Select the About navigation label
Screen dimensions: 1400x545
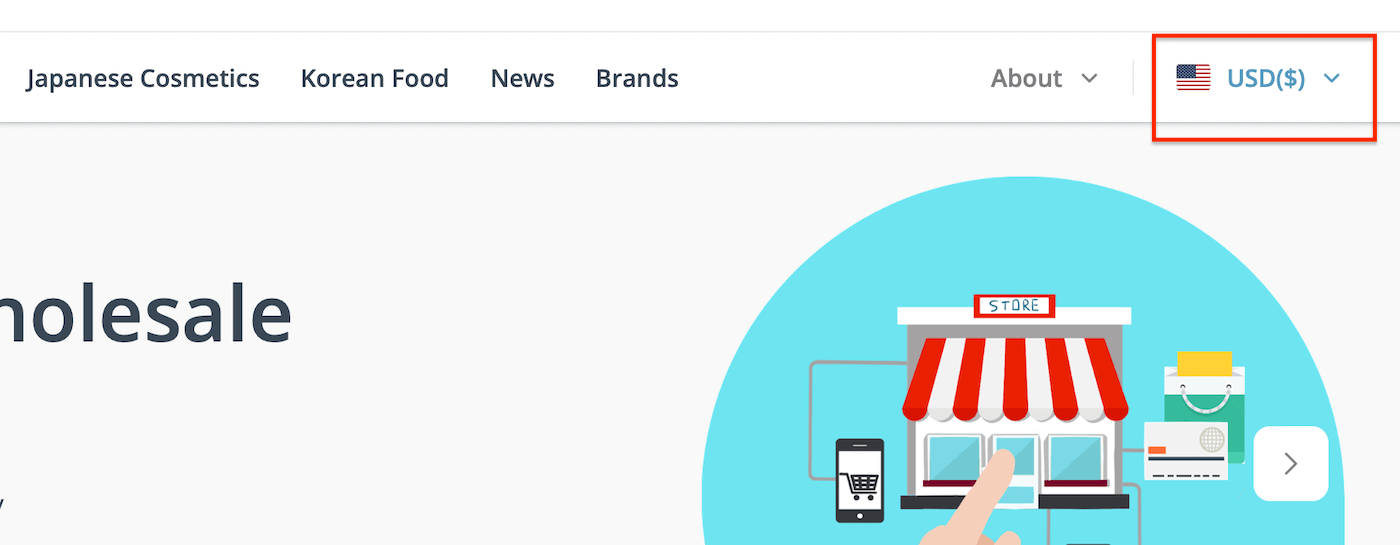click(1026, 78)
